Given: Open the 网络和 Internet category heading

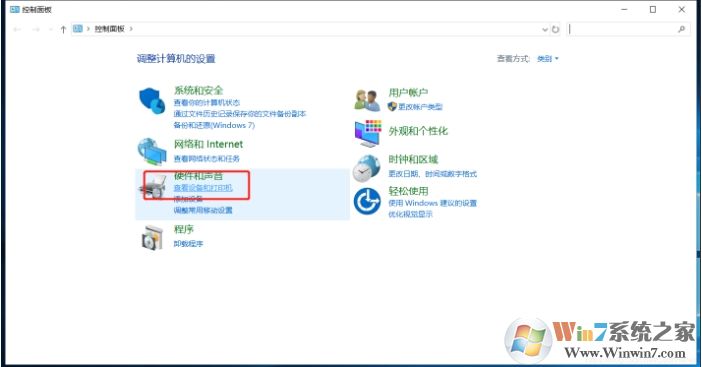Looking at the screenshot, I should click(208, 145).
